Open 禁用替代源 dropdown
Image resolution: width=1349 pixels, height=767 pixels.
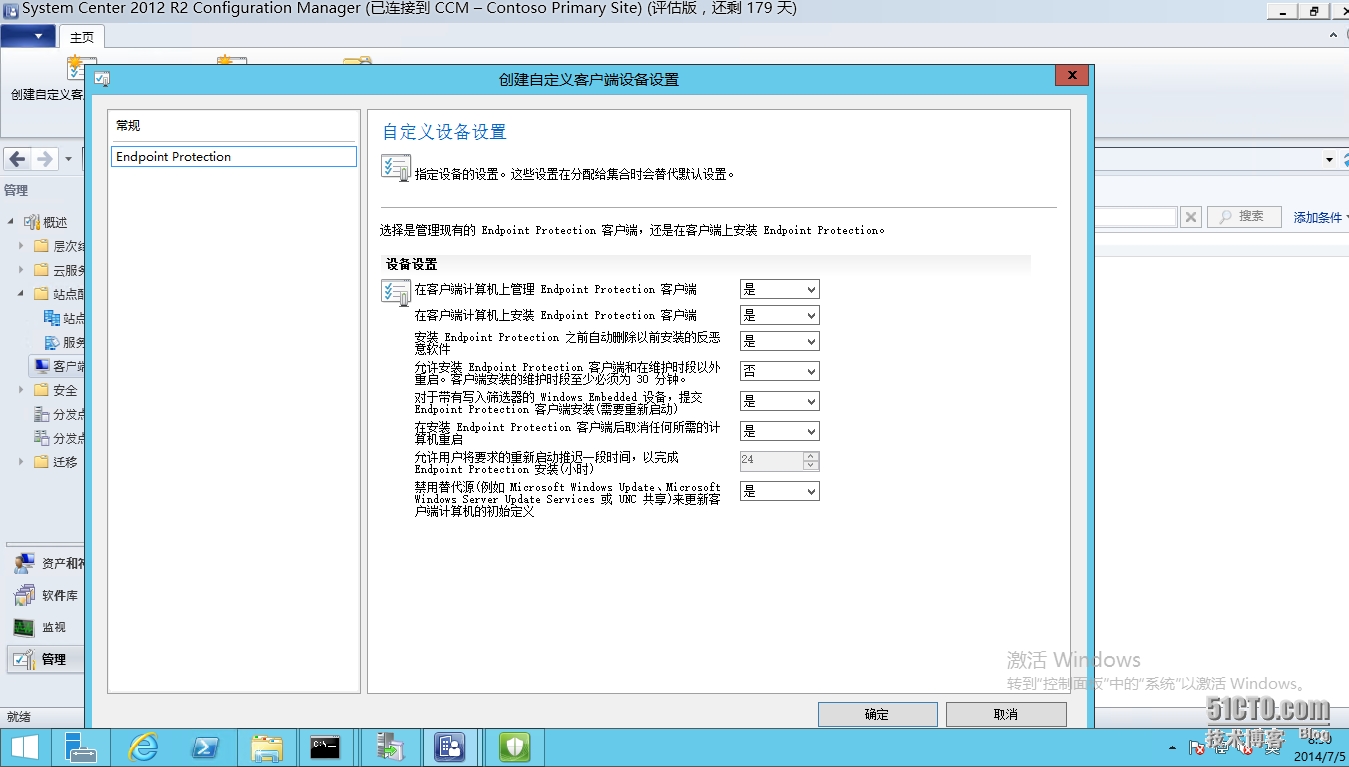(x=779, y=491)
